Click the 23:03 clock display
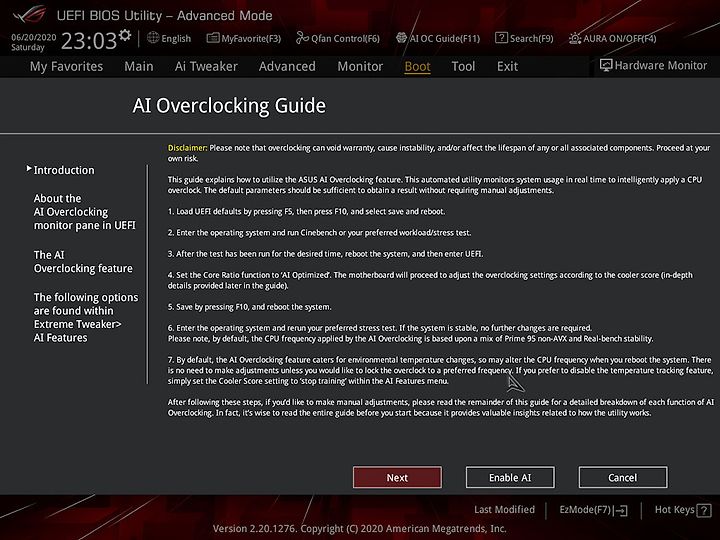Viewport: 720px width, 540px height. click(89, 40)
